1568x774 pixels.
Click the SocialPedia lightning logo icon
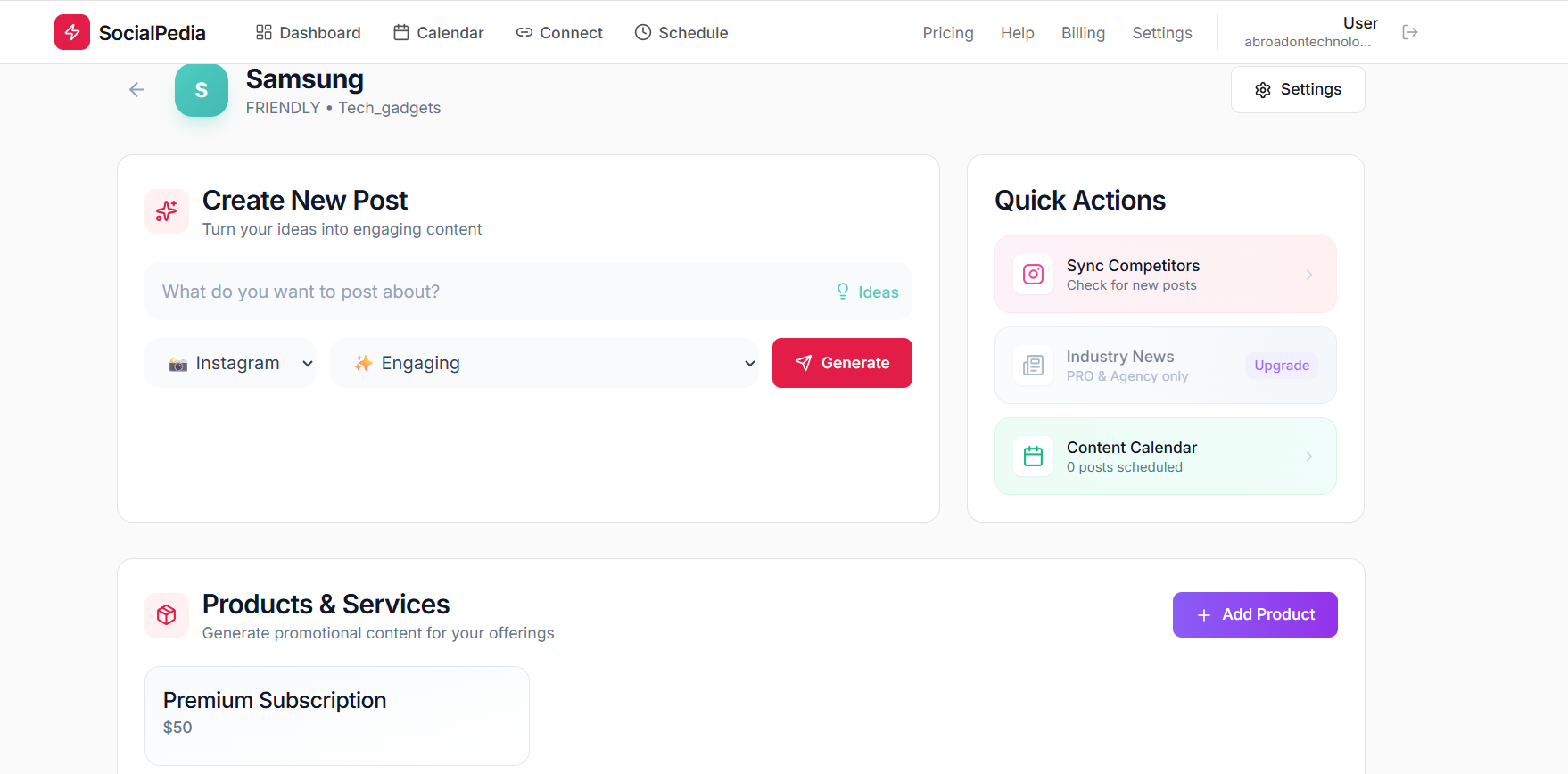click(x=72, y=32)
